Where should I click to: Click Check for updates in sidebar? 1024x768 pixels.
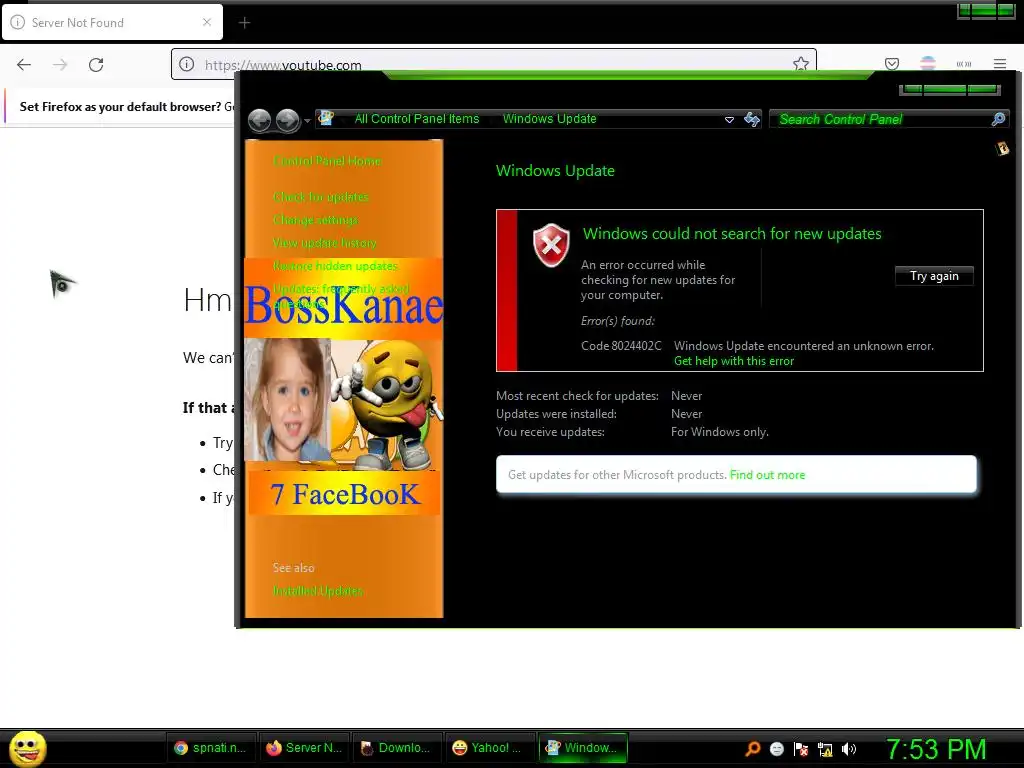[x=321, y=197]
